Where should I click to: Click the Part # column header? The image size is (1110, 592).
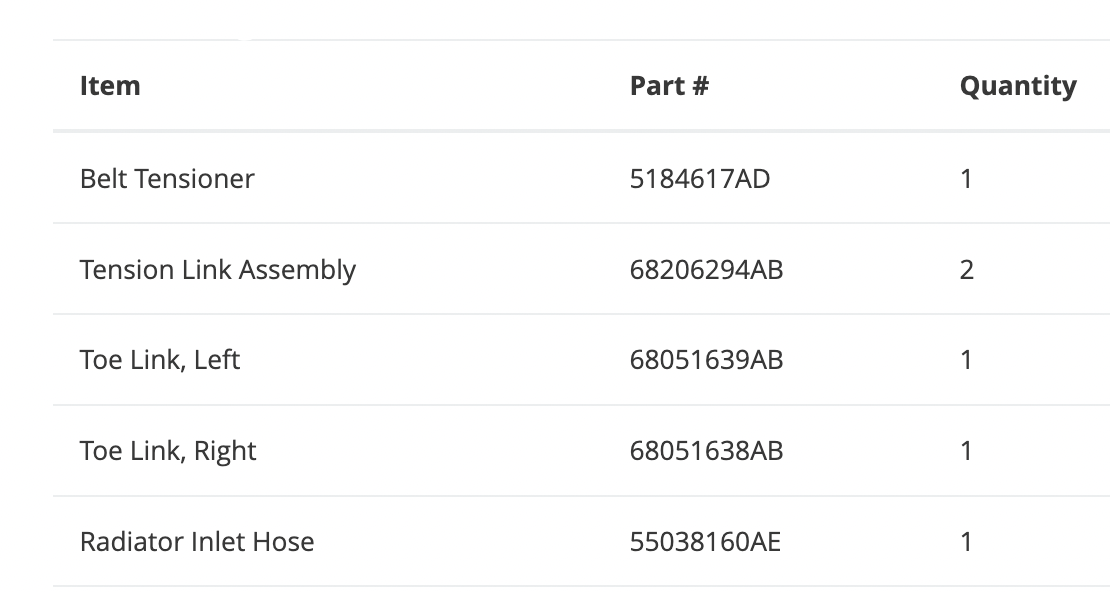click(669, 86)
